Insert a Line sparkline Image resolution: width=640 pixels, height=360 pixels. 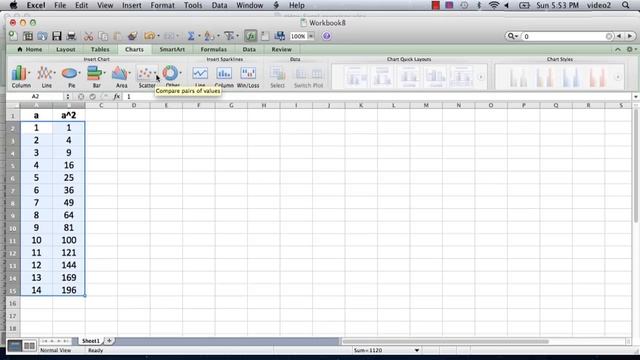pos(200,76)
